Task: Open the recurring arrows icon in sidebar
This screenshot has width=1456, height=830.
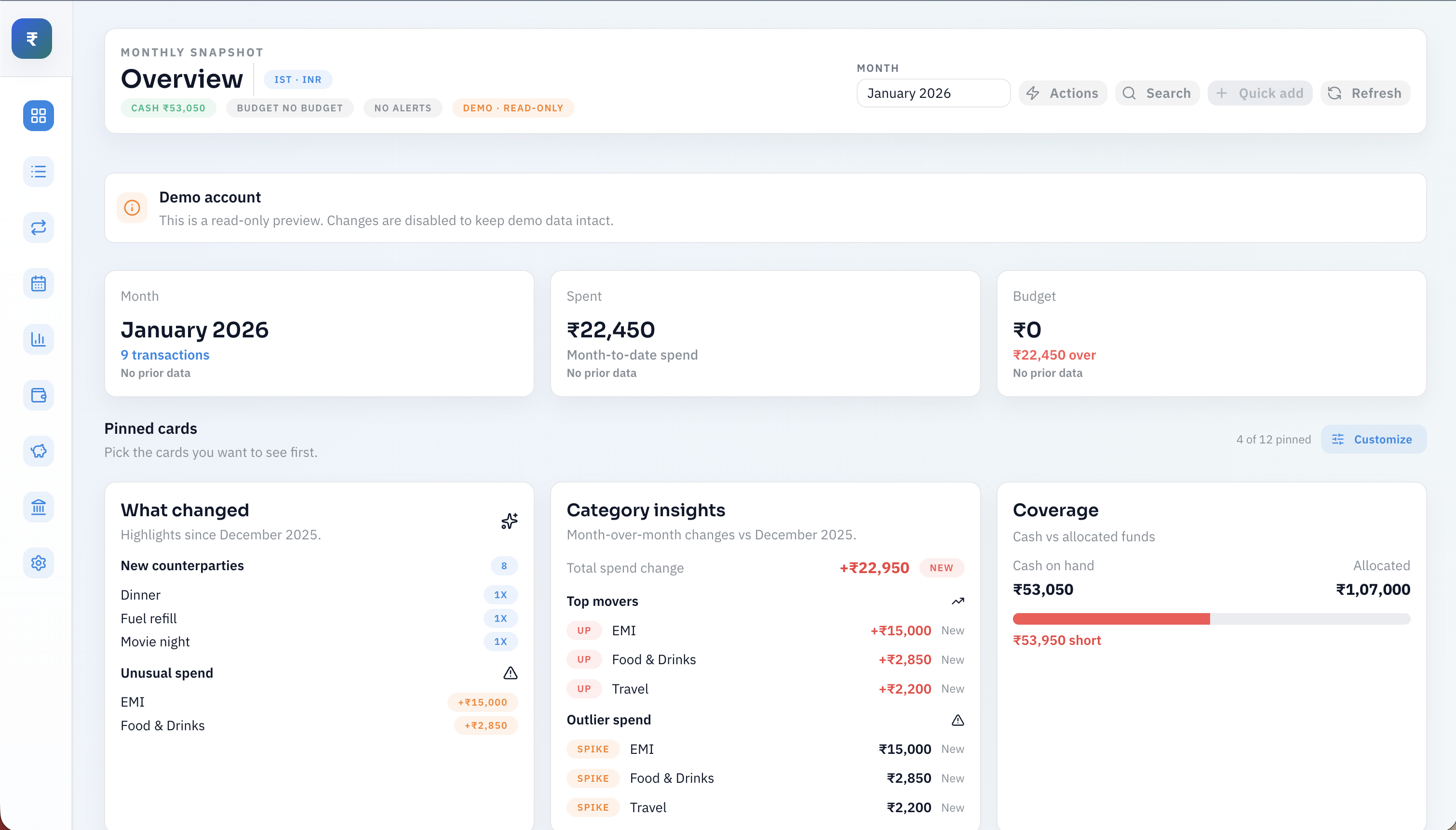Action: [x=38, y=228]
